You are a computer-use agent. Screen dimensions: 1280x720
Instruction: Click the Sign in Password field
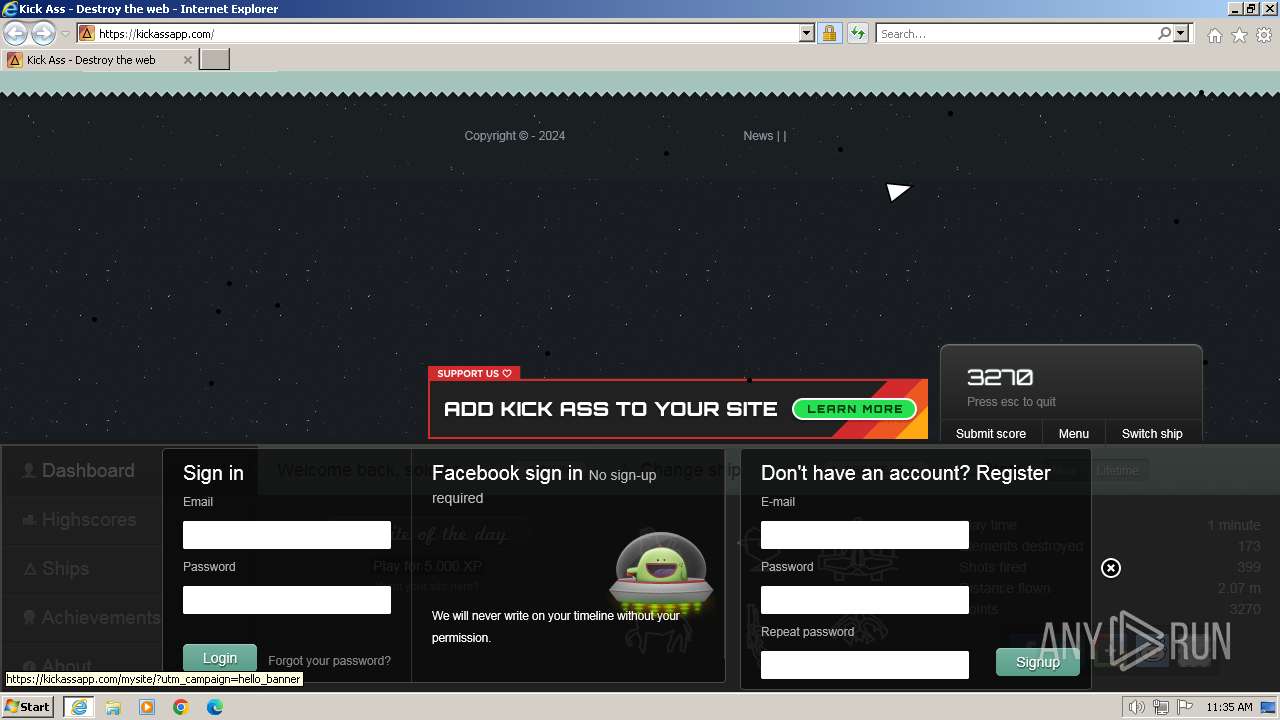(x=287, y=600)
